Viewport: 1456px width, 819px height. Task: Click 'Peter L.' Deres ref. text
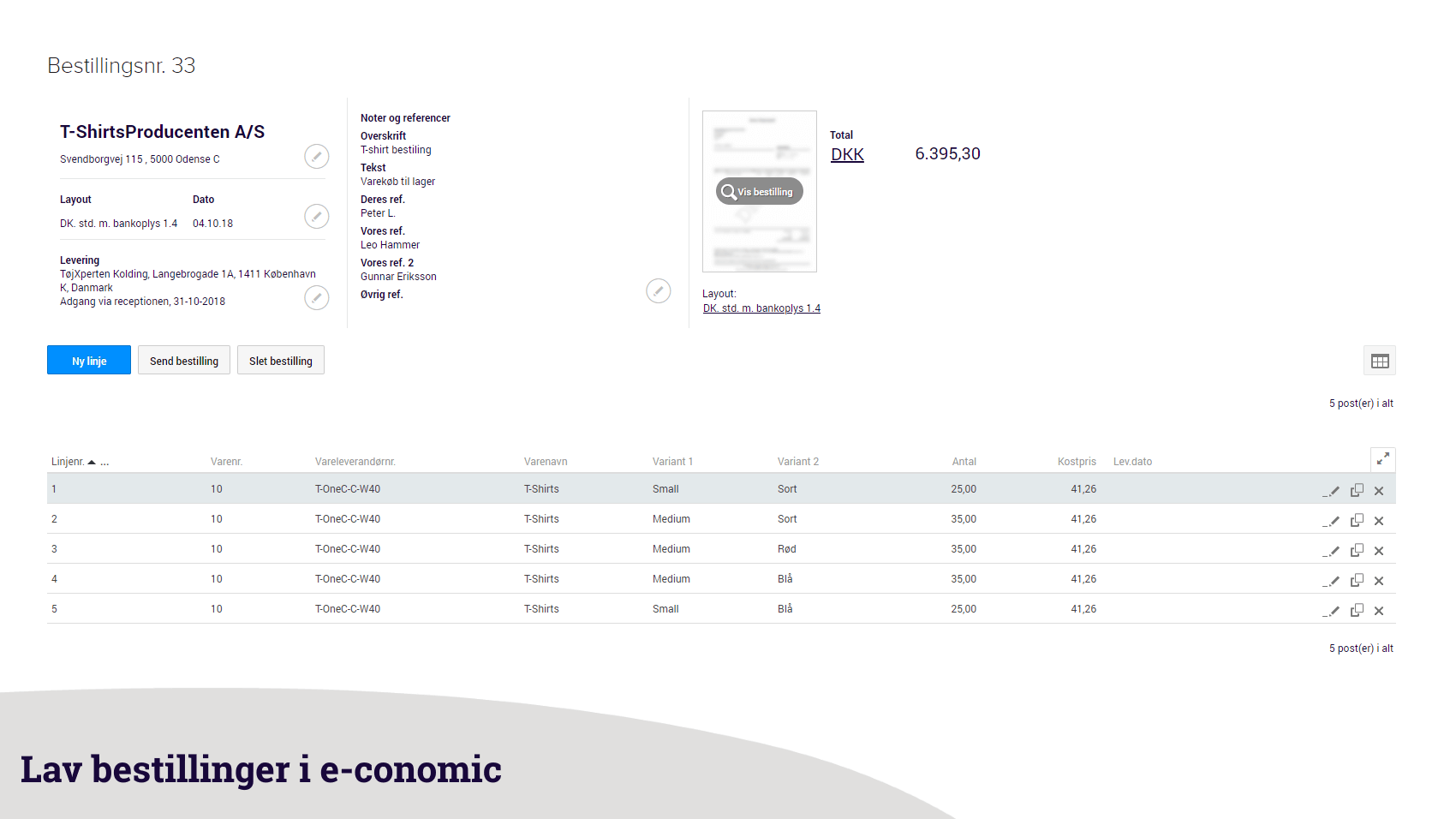[378, 213]
